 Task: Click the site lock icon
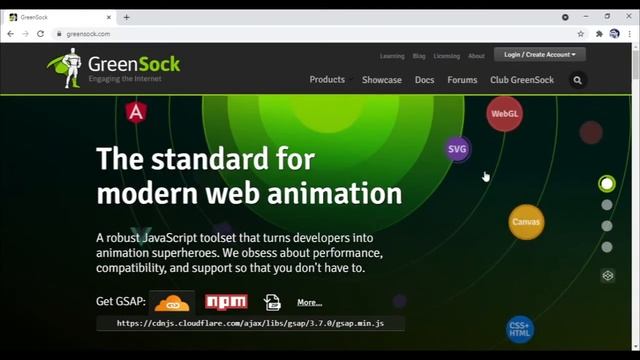(59, 34)
